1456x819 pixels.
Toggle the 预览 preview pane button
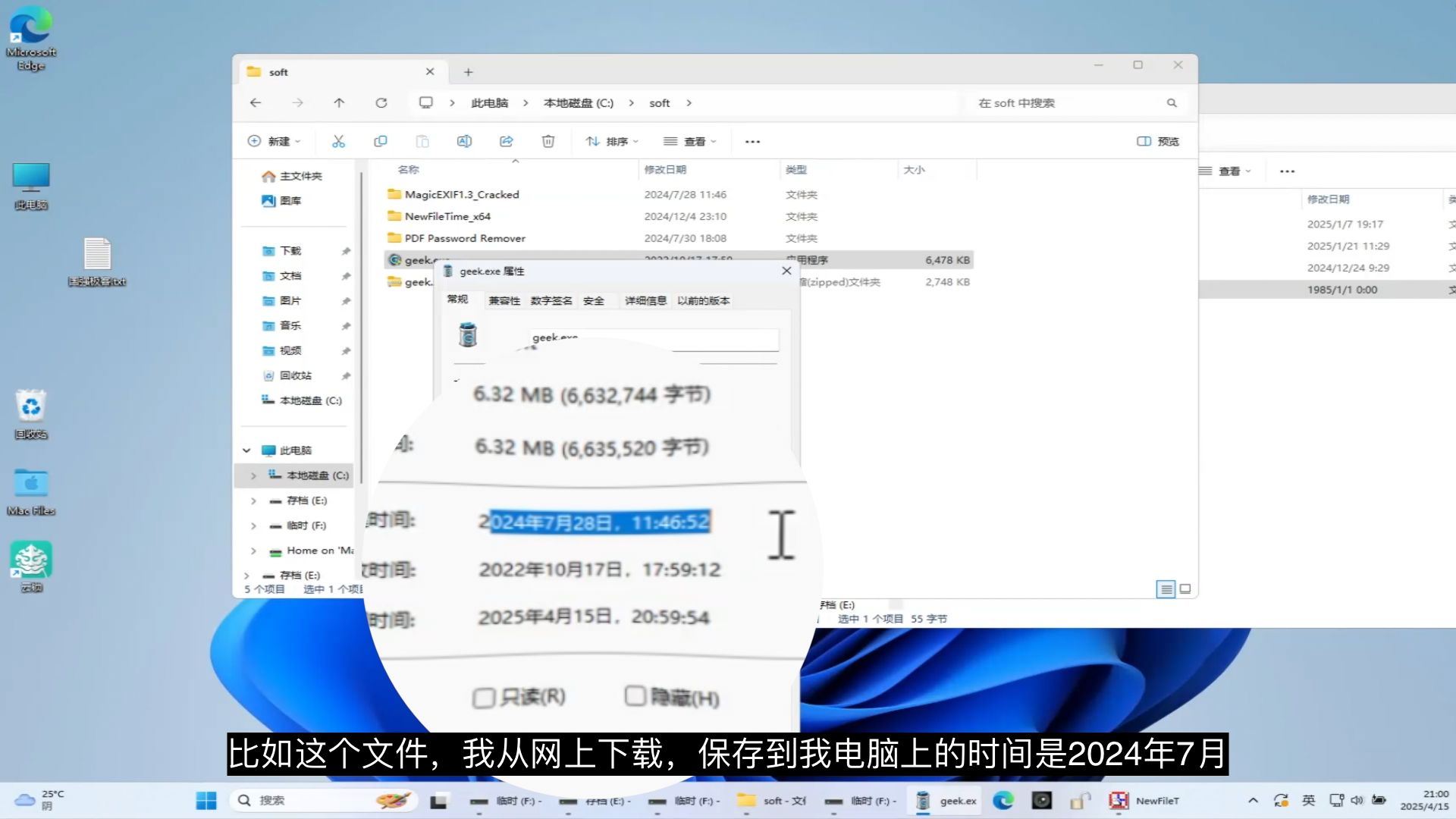pyautogui.click(x=1158, y=142)
